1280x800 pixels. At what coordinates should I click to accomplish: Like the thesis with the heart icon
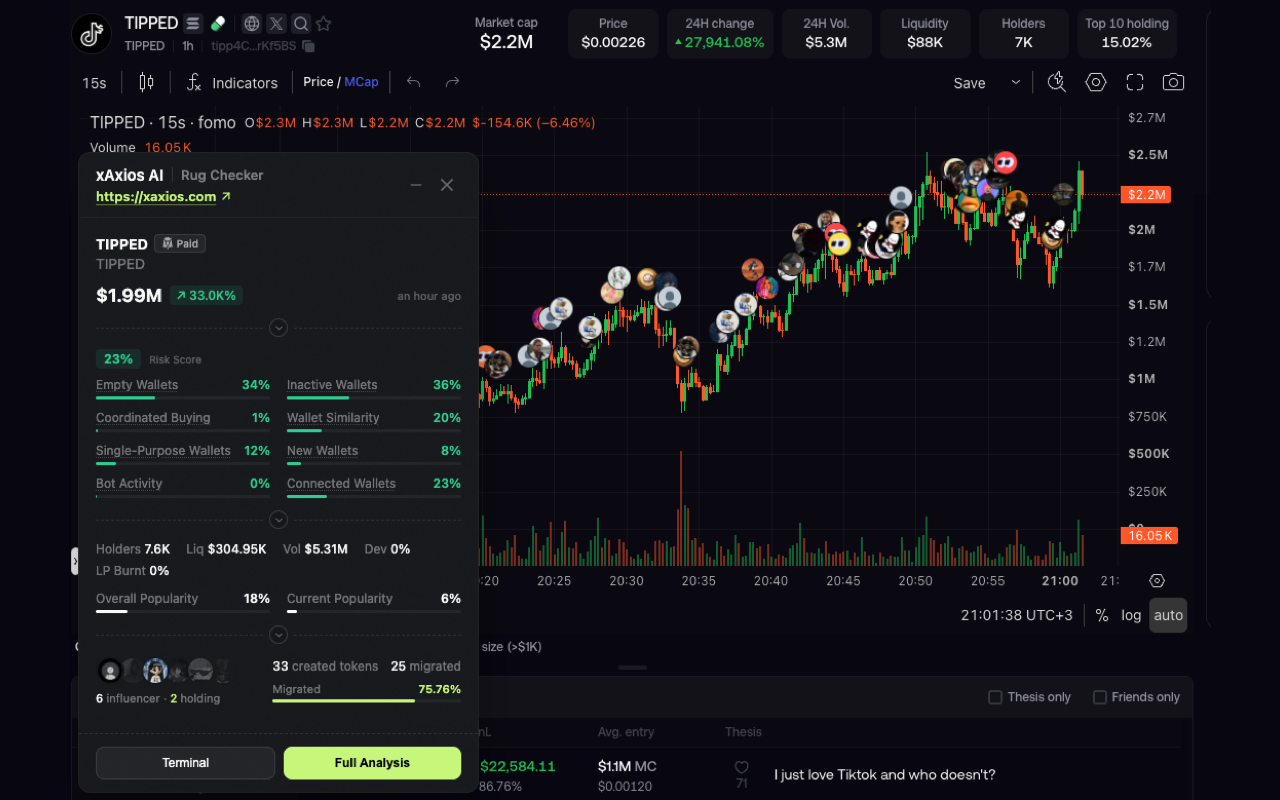point(741,768)
